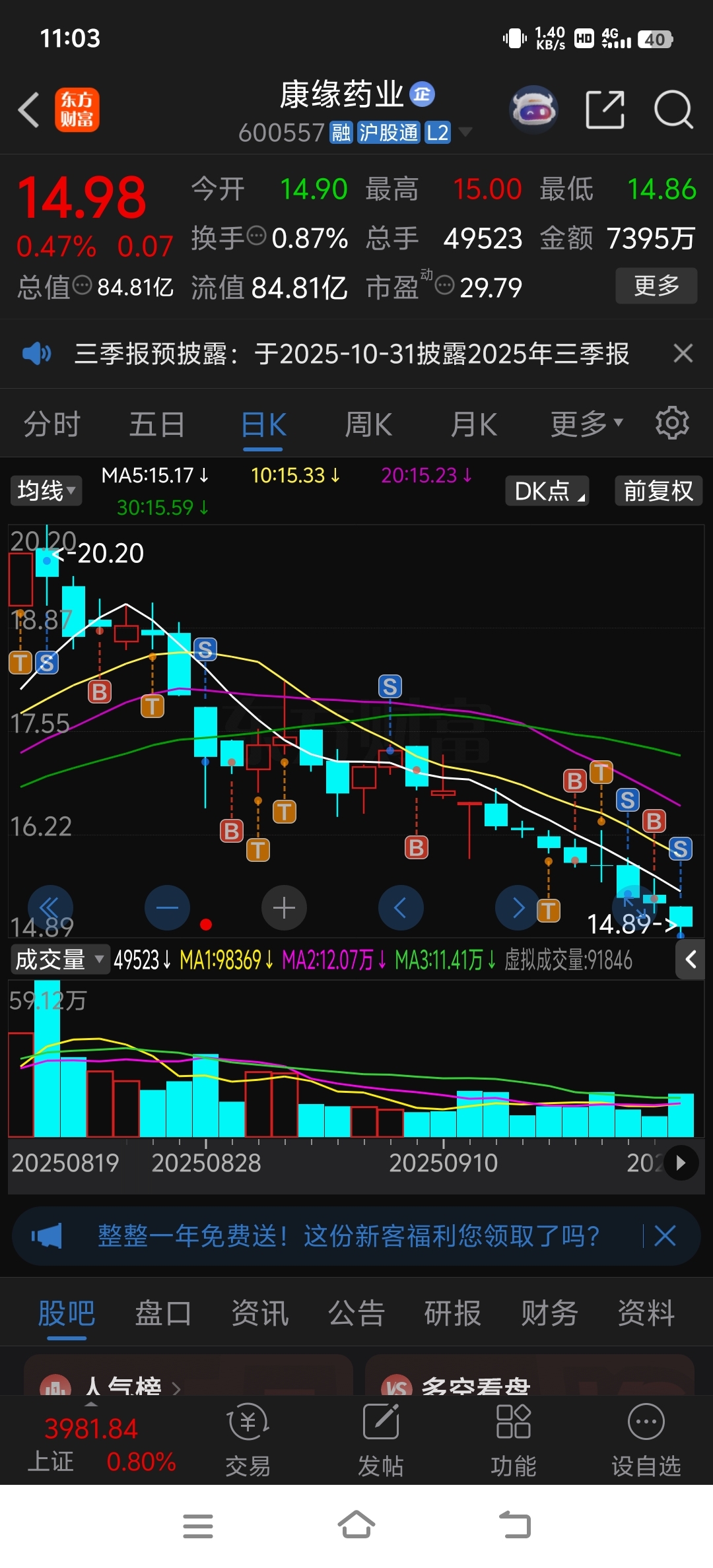Move chart left with the left arrow
The height and width of the screenshot is (1568, 713).
(x=401, y=908)
